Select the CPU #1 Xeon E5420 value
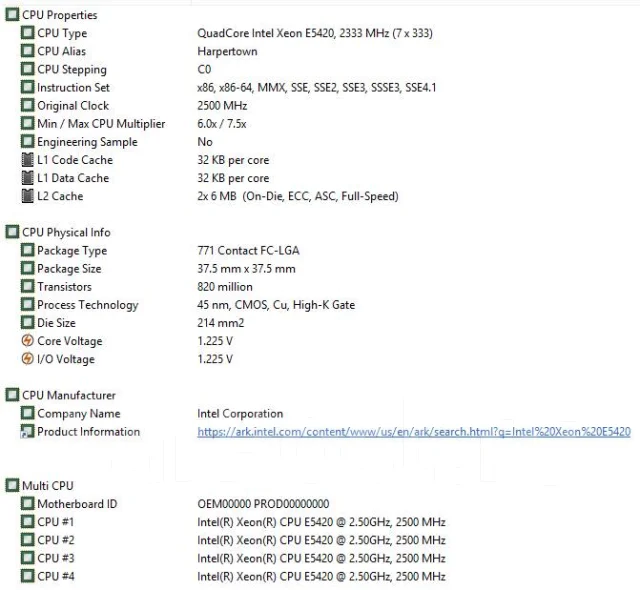This screenshot has height=590, width=640. pyautogui.click(x=321, y=522)
